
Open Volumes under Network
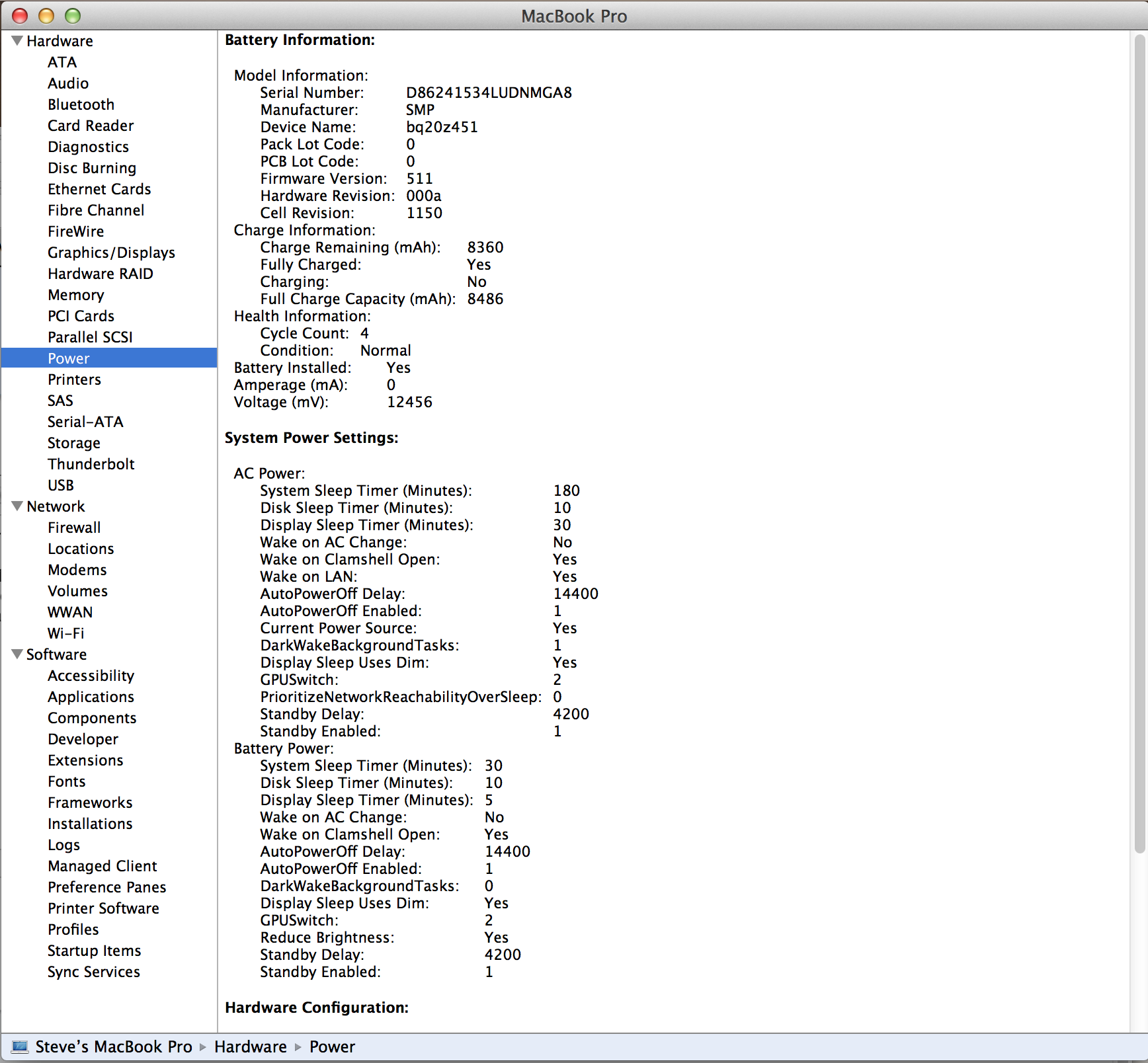(x=77, y=591)
